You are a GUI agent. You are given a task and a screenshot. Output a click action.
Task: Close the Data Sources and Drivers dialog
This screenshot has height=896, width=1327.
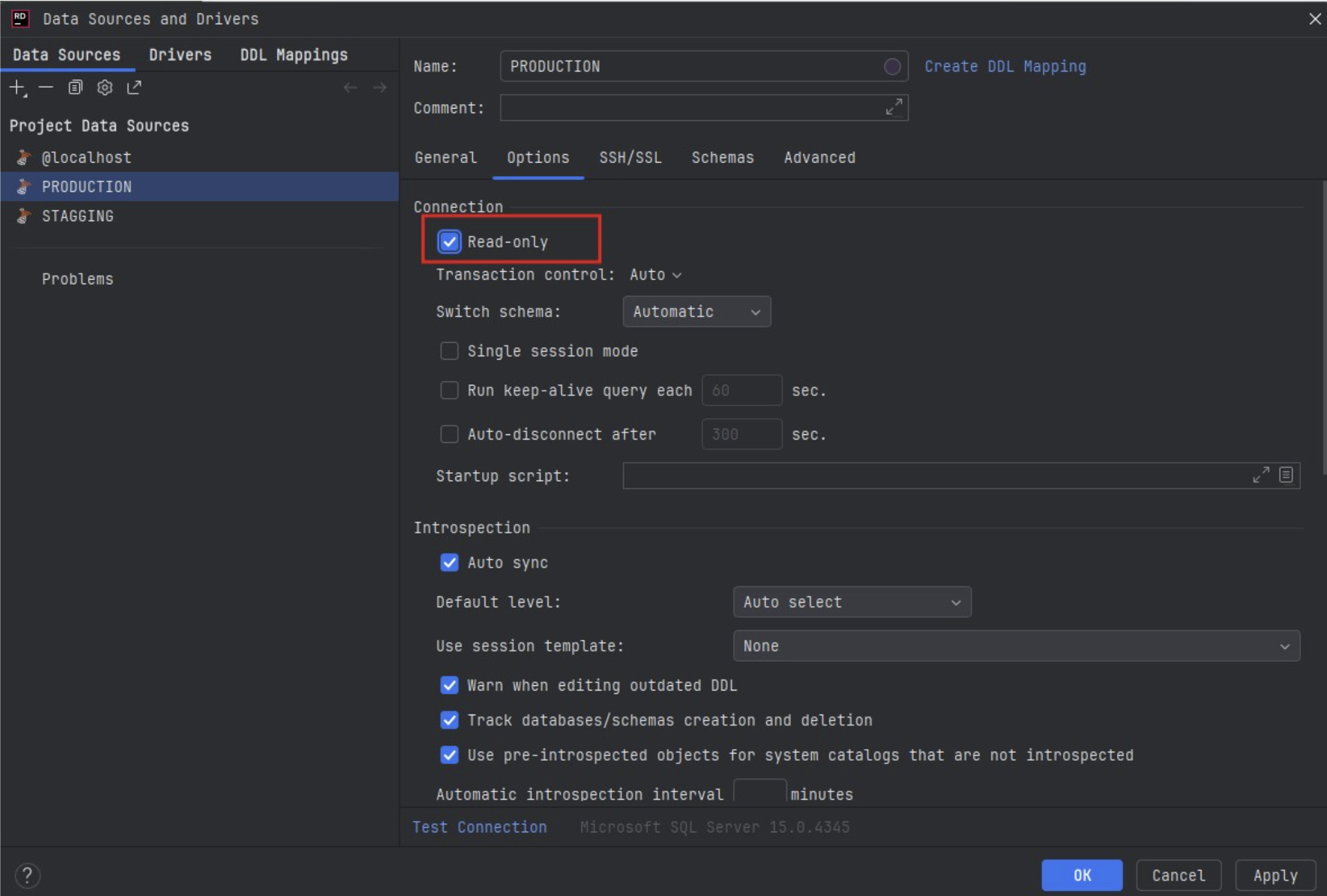coord(1315,19)
